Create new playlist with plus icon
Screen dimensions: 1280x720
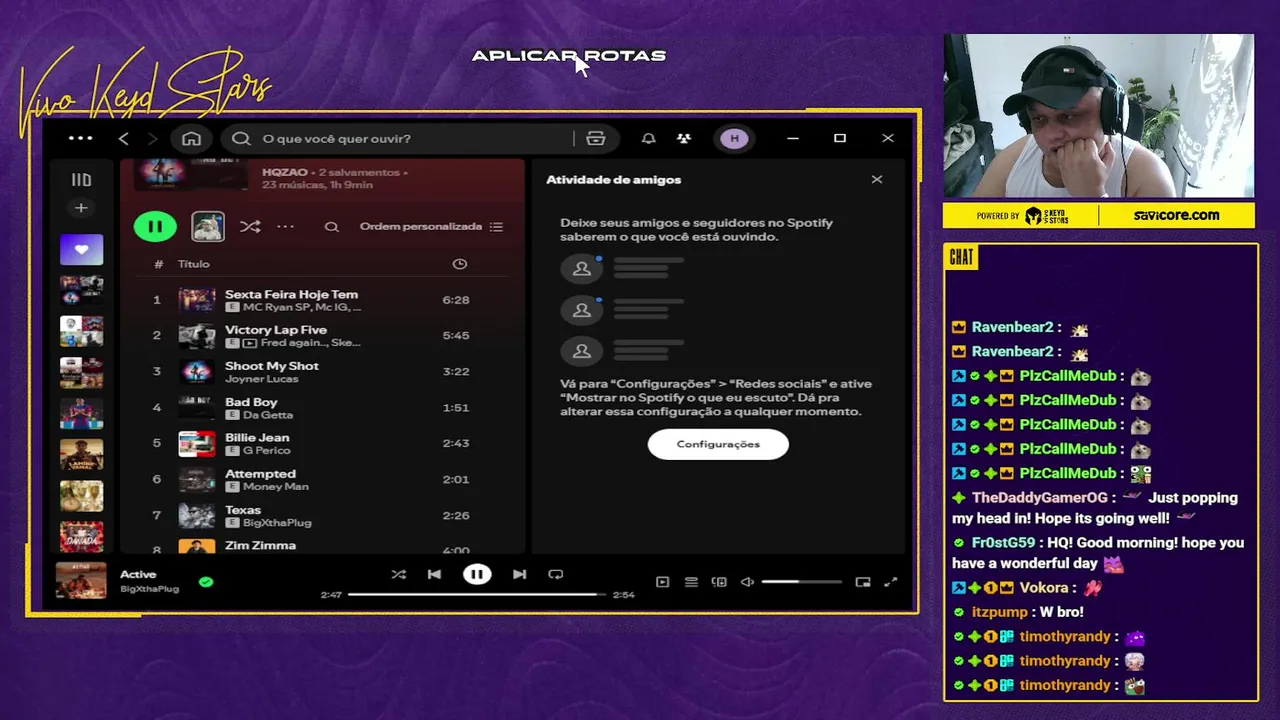tap(81, 208)
